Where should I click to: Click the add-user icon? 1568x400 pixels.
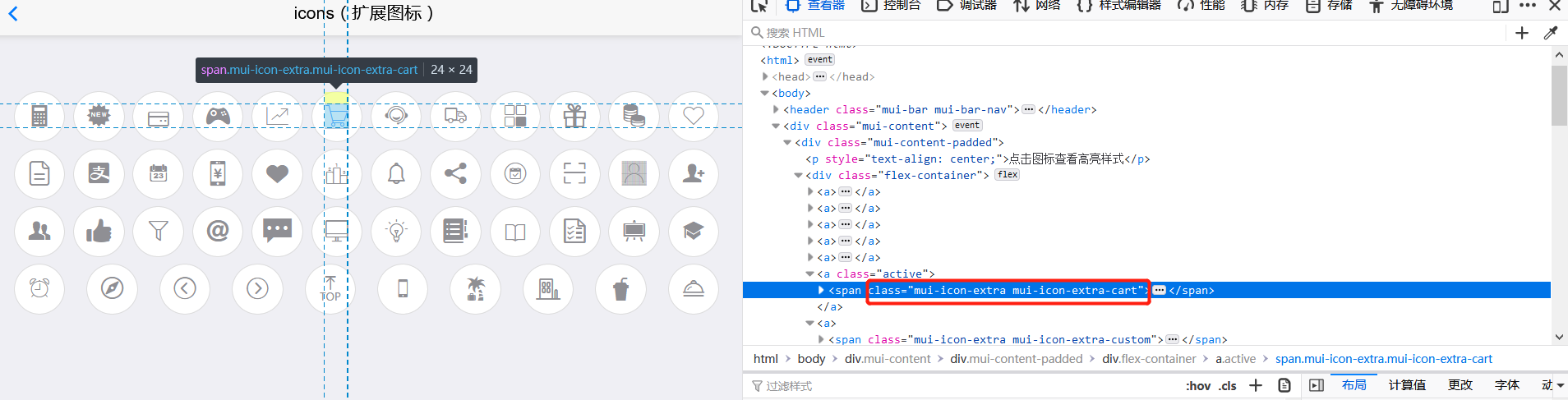point(694,173)
